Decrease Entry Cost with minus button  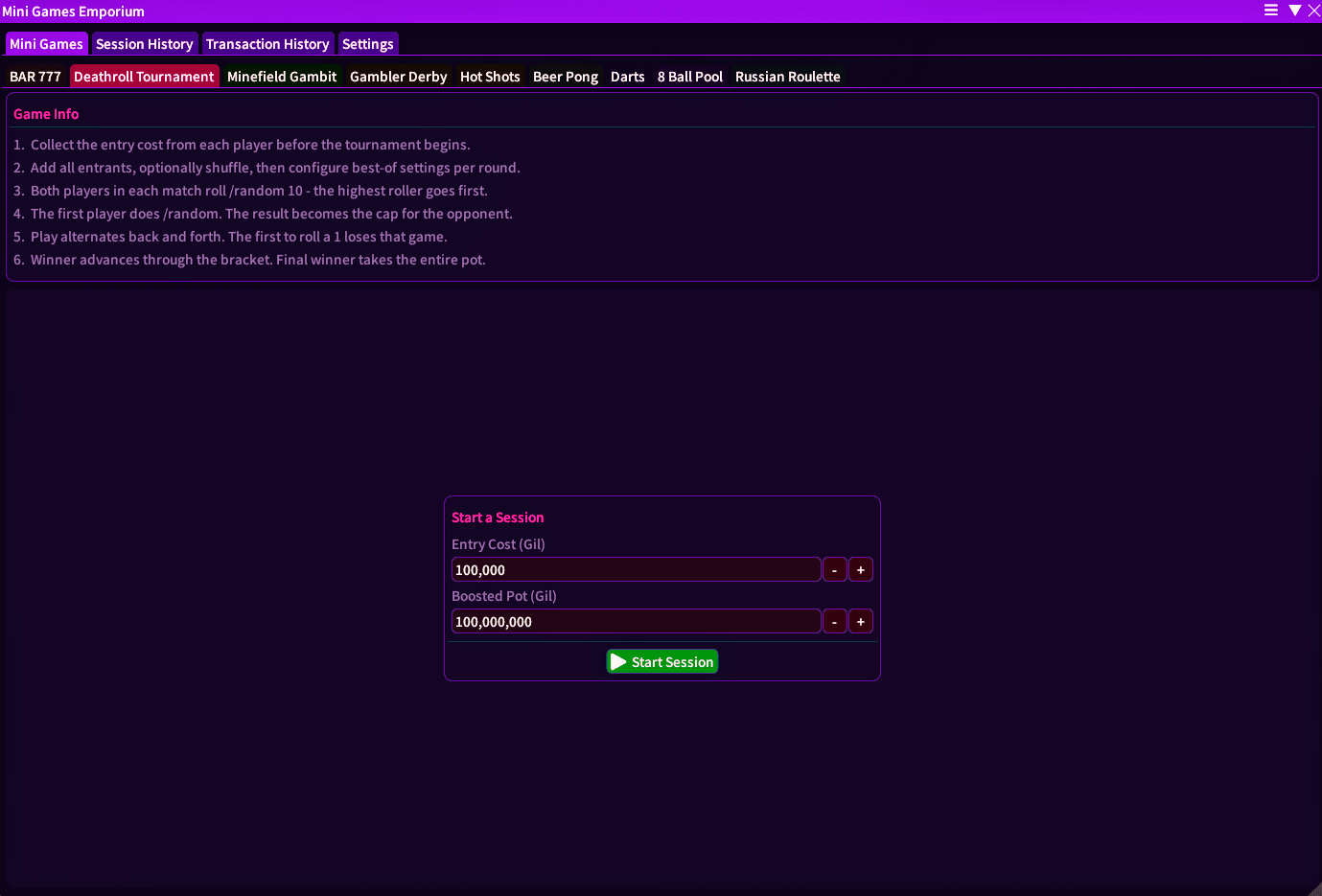click(x=835, y=570)
